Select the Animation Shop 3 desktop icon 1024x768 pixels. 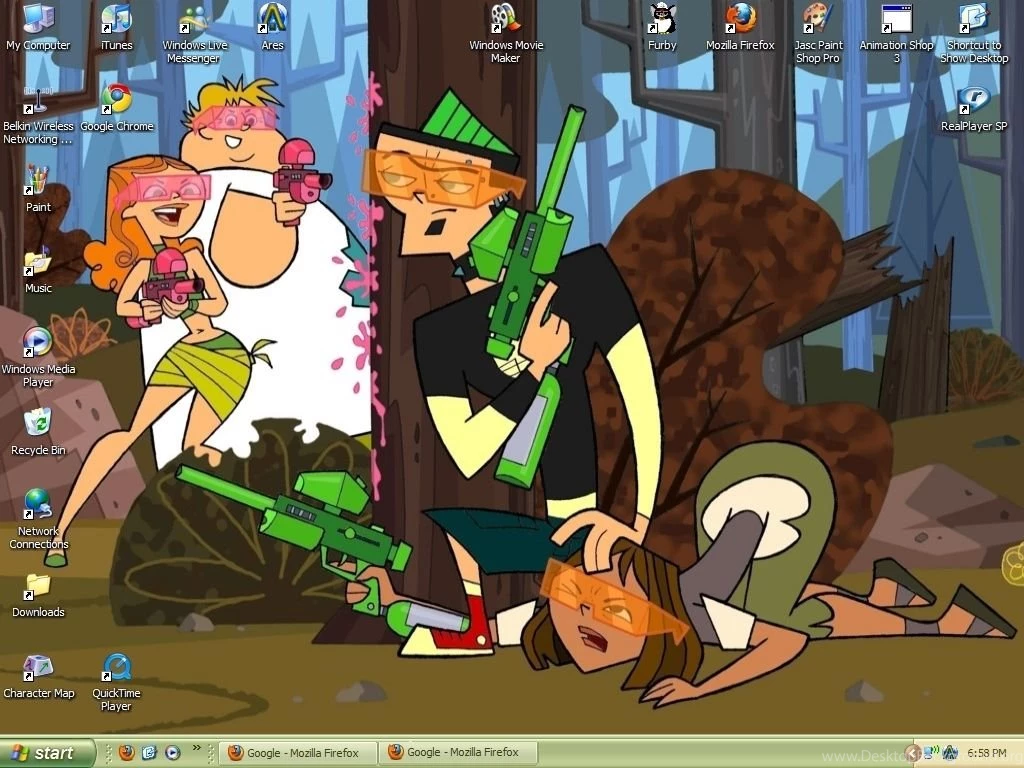[x=896, y=34]
